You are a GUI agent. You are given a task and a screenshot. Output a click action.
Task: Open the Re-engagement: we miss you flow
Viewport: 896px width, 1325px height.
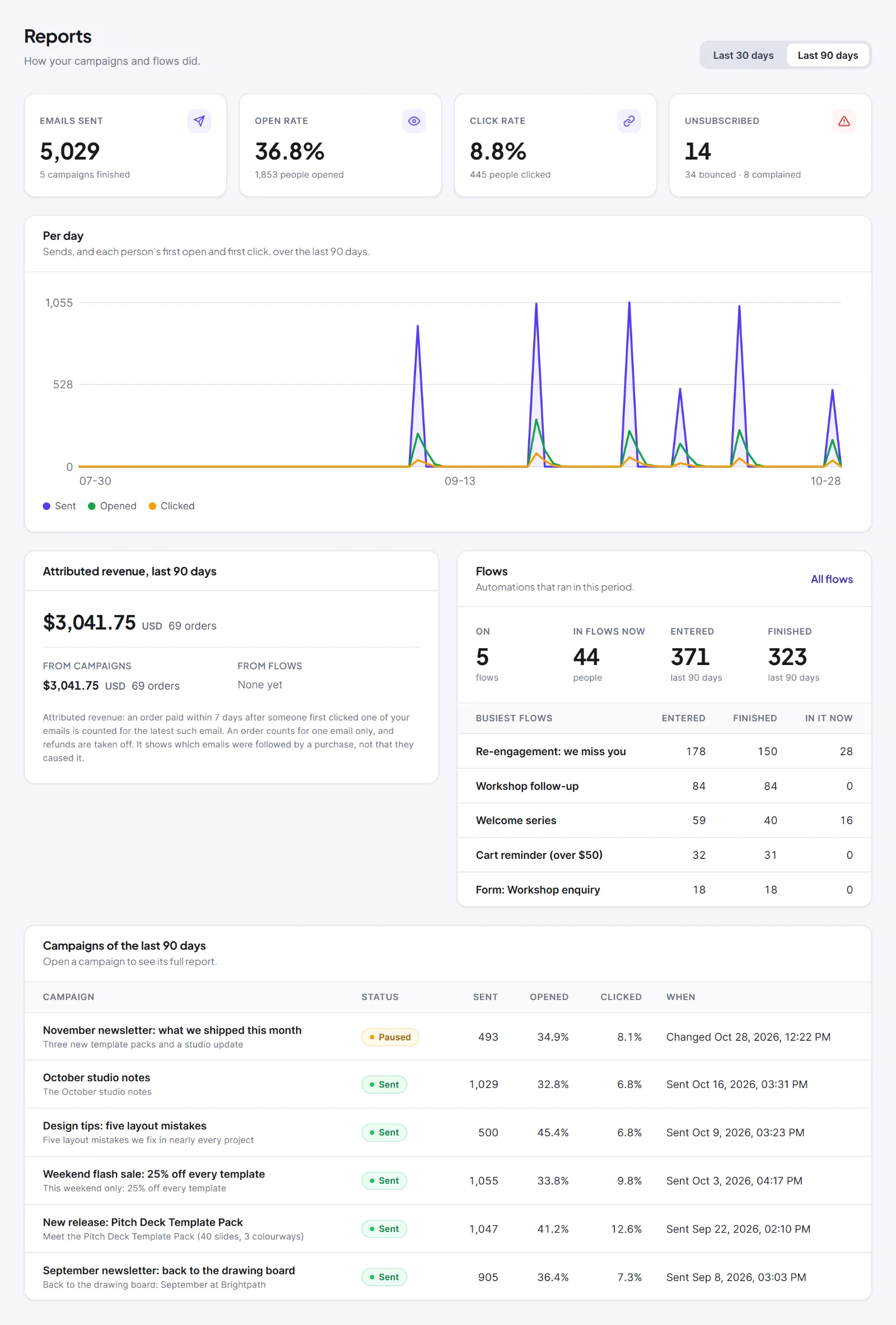coord(664,751)
